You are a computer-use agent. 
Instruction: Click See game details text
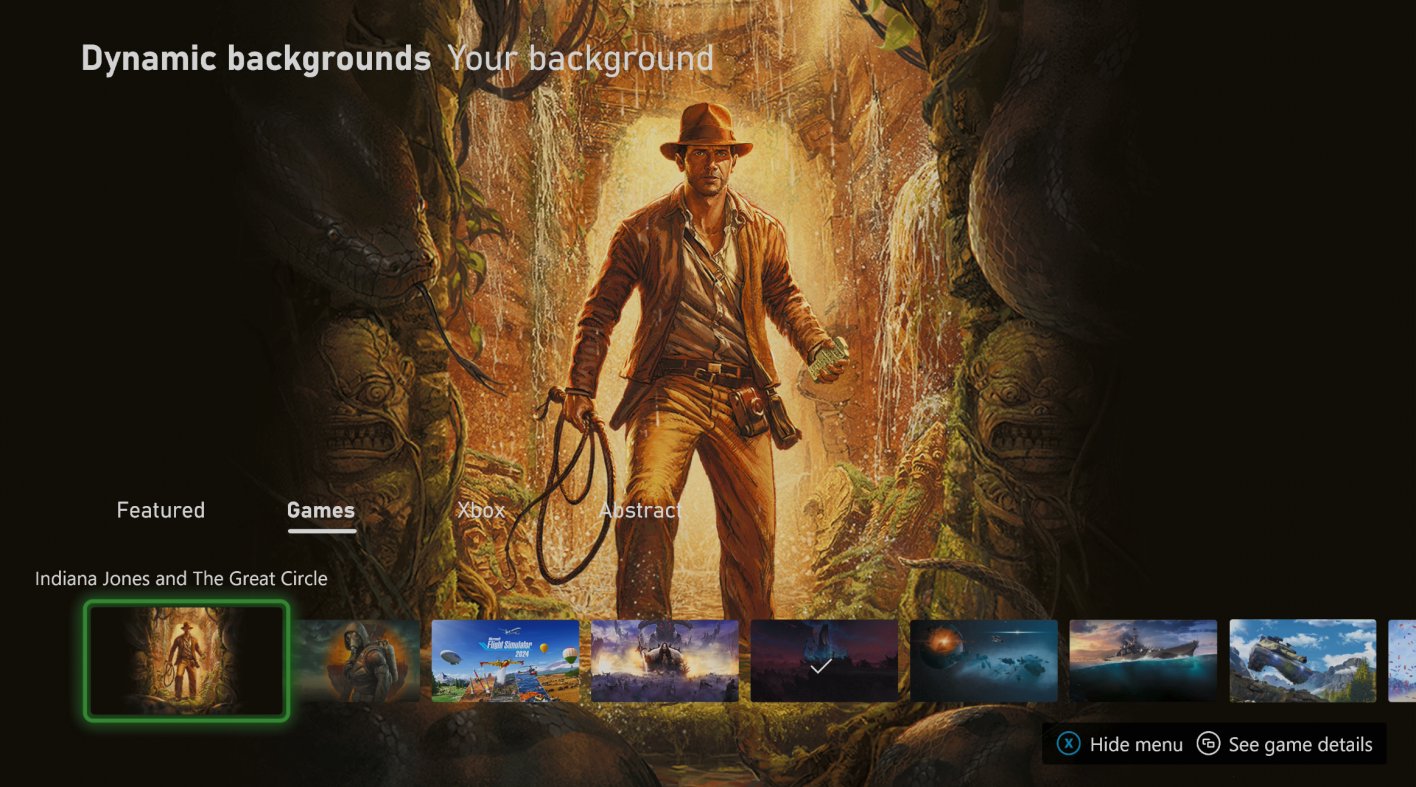[x=1300, y=744]
